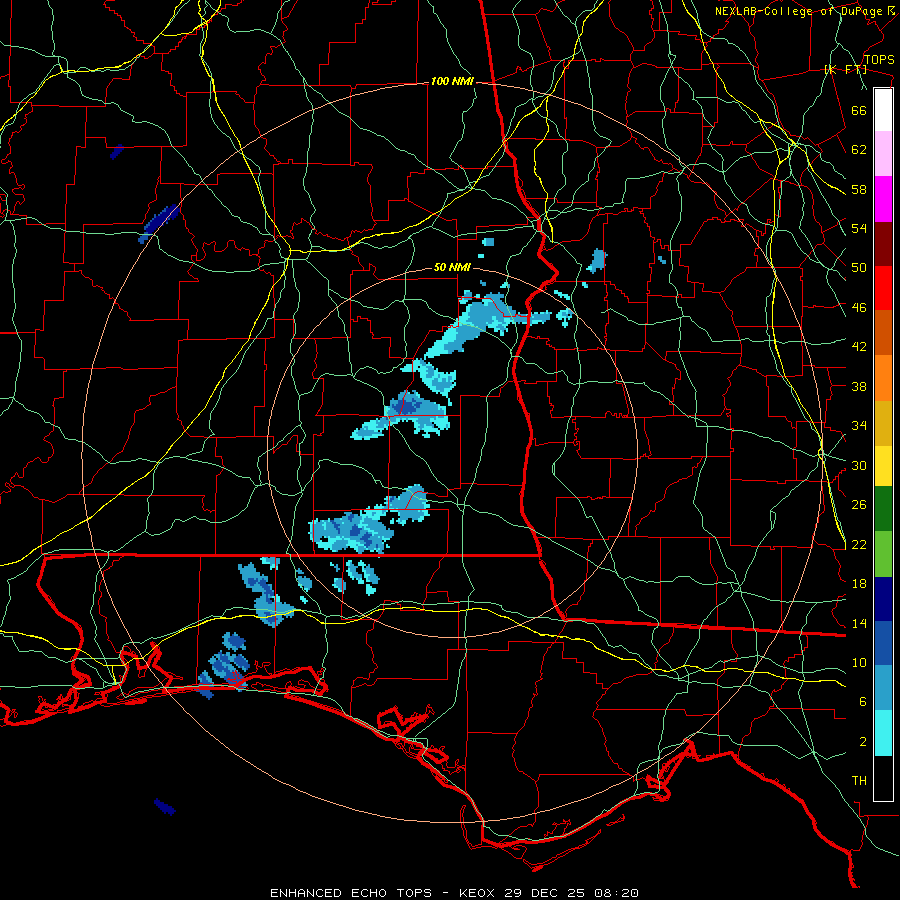The width and height of the screenshot is (900, 900).
Task: Click the TH legend label
Action: [859, 781]
